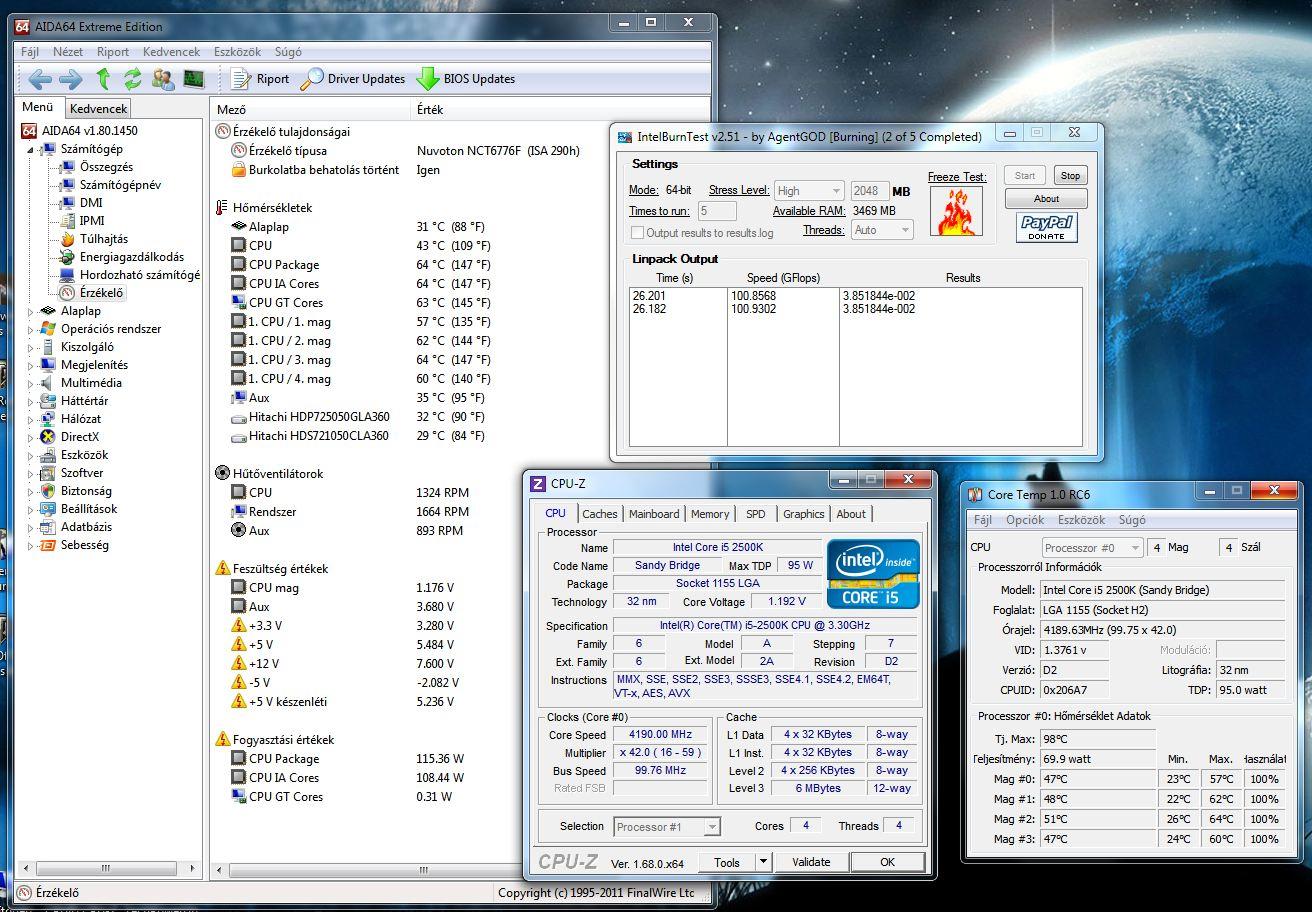Click the green up arrow toolbar icon
The width and height of the screenshot is (1312, 912).
(x=103, y=79)
